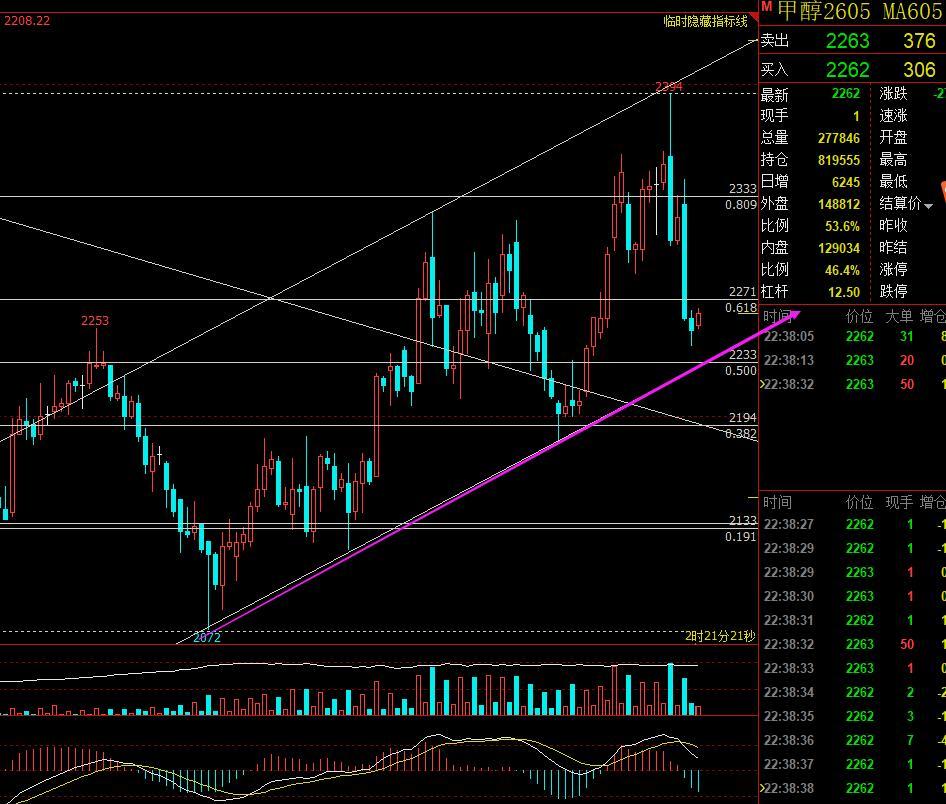946x804 pixels.
Task: Select the 甲醇2605 contract title
Action: pos(824,11)
